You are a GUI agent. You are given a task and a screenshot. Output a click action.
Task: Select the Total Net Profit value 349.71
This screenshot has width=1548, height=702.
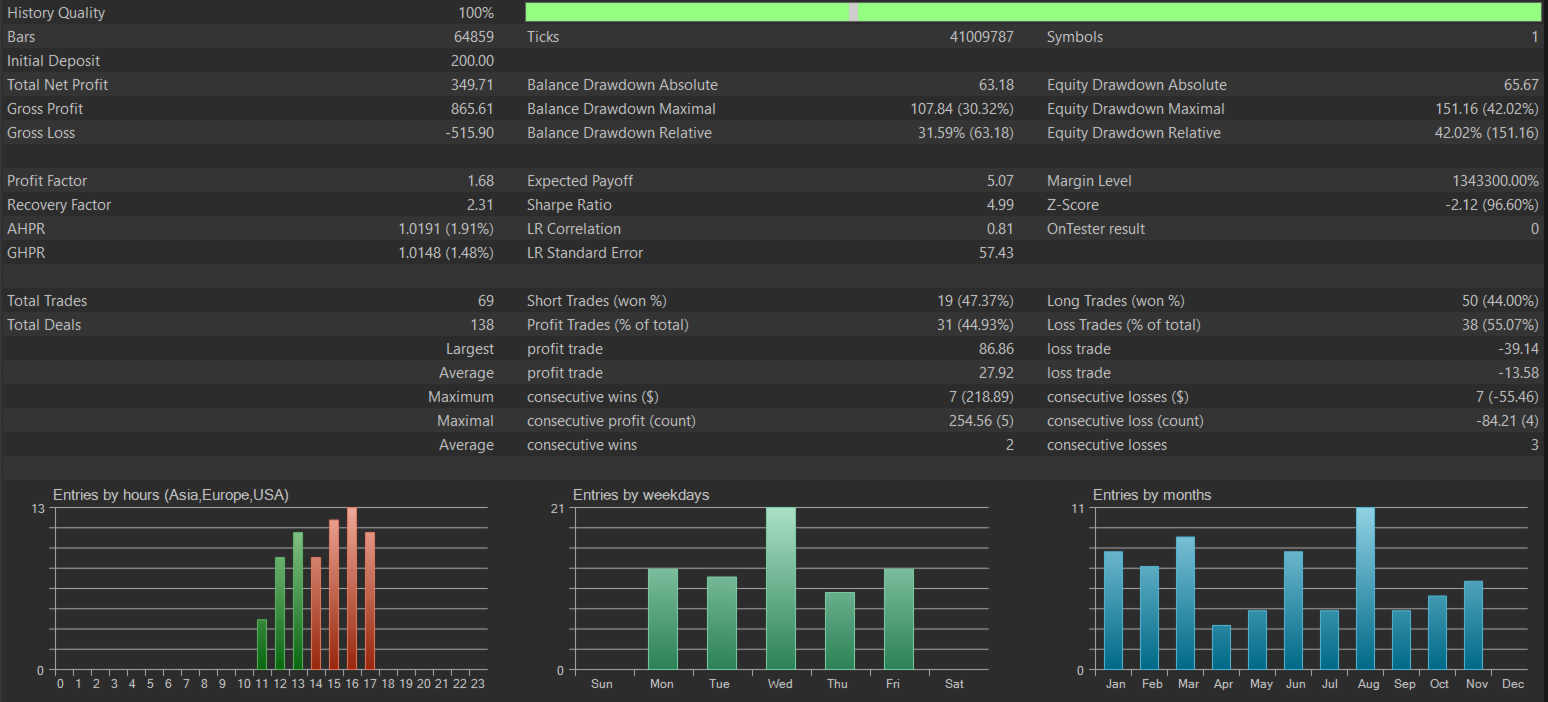click(472, 85)
